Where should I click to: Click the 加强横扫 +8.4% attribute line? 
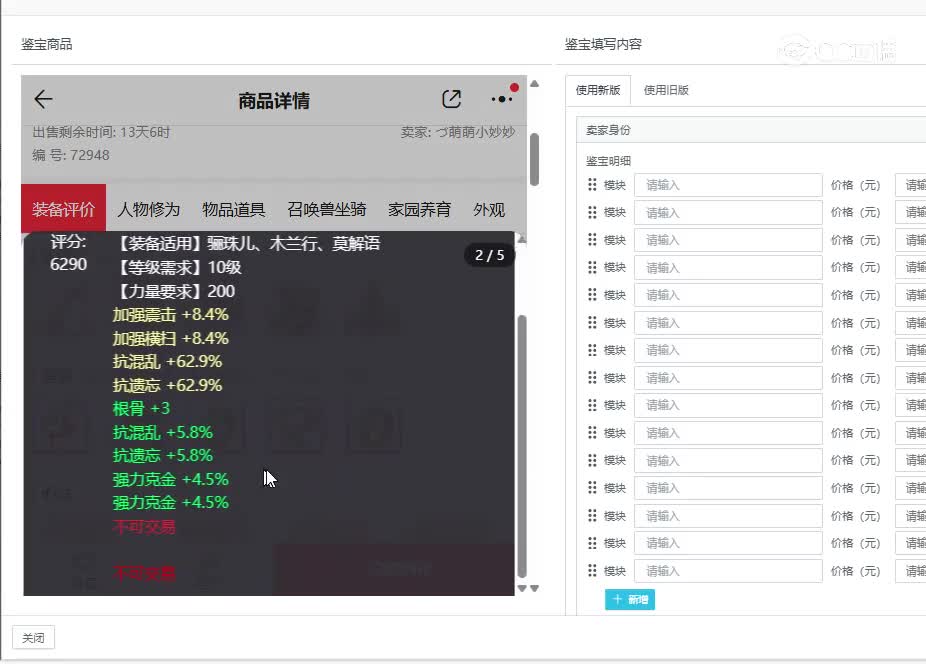pyautogui.click(x=171, y=338)
